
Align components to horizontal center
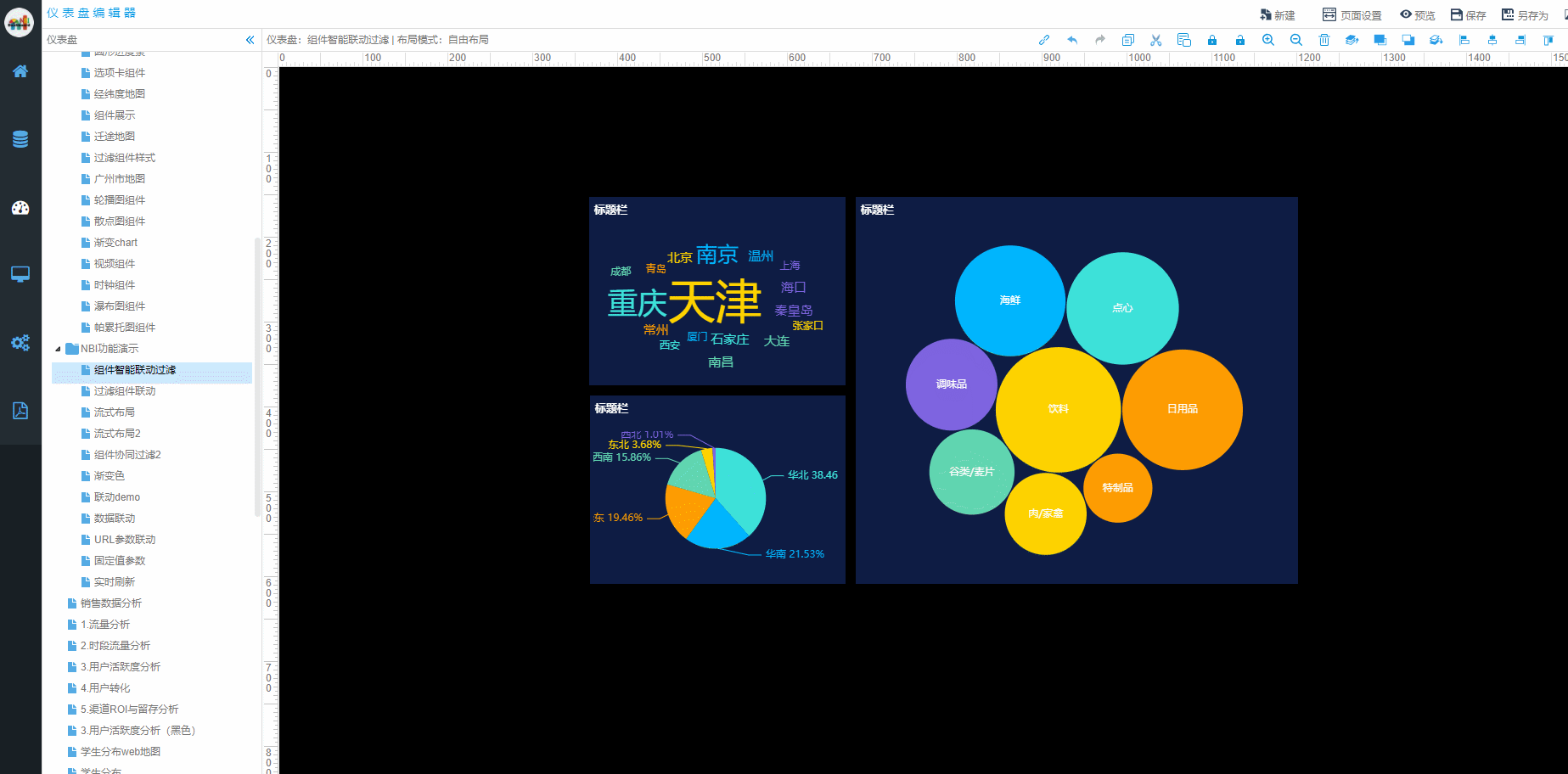click(1492, 40)
